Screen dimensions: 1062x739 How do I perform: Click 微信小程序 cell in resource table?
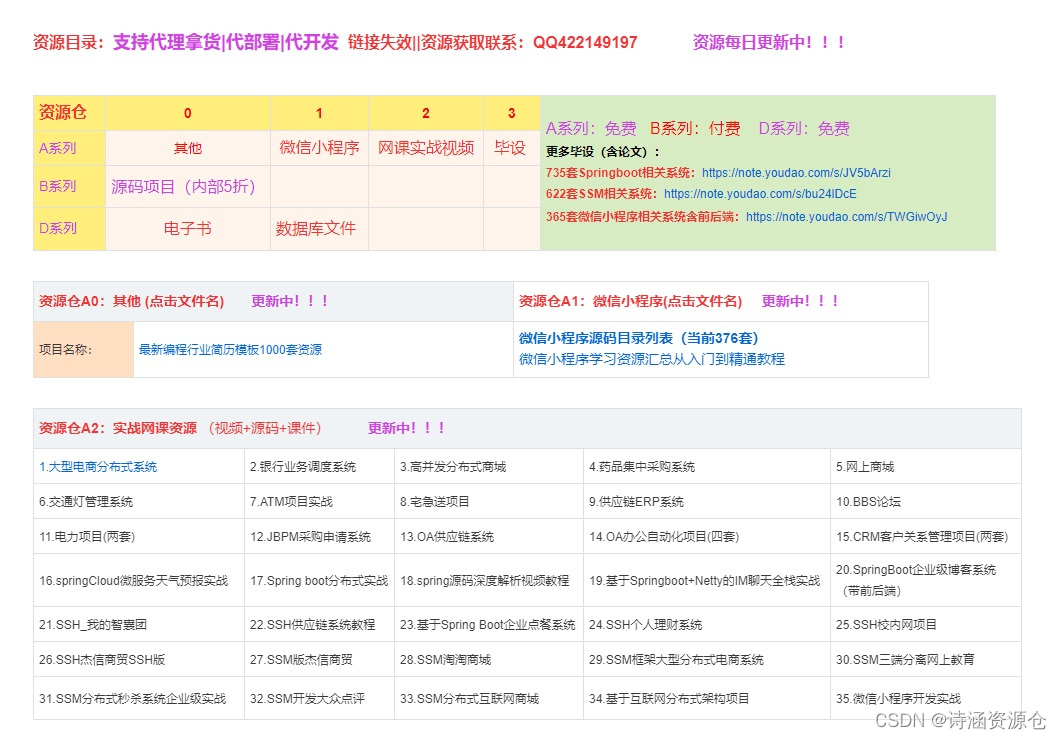[319, 148]
